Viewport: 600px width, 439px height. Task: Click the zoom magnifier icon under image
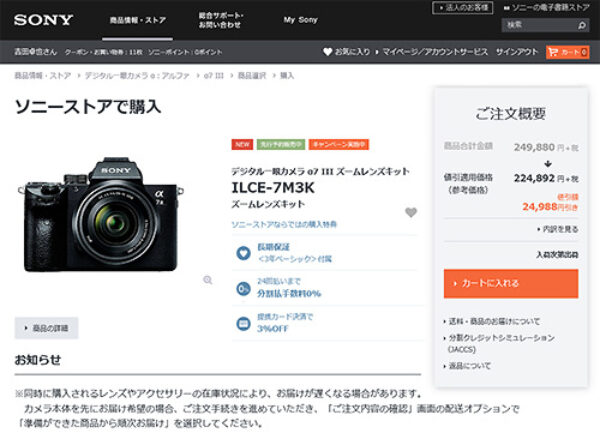208,280
